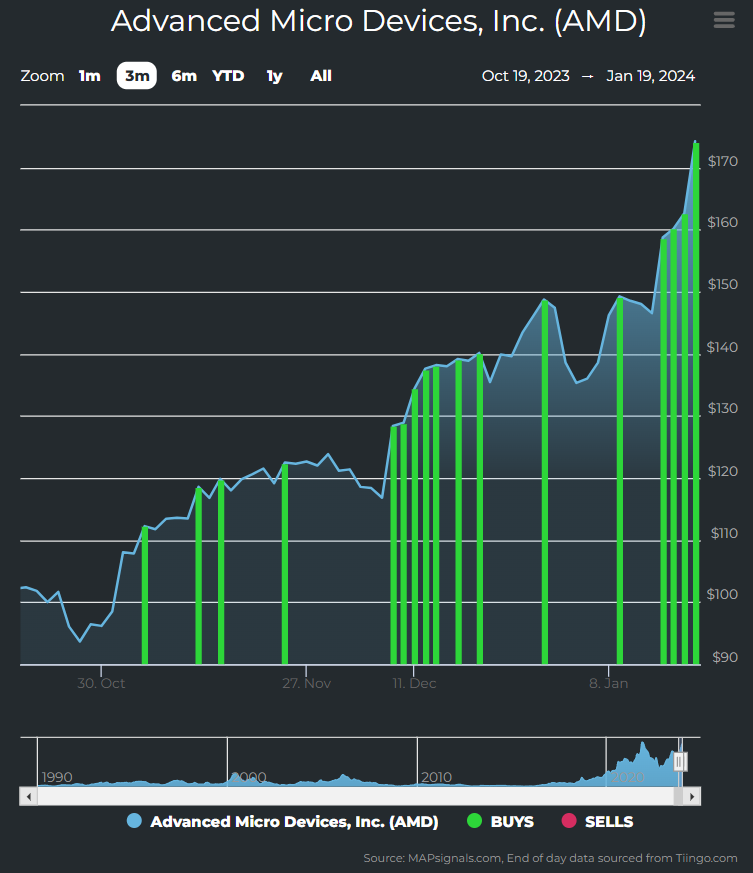Click the tallest green buy bar near $170
This screenshot has height=873, width=753.
click(x=695, y=400)
